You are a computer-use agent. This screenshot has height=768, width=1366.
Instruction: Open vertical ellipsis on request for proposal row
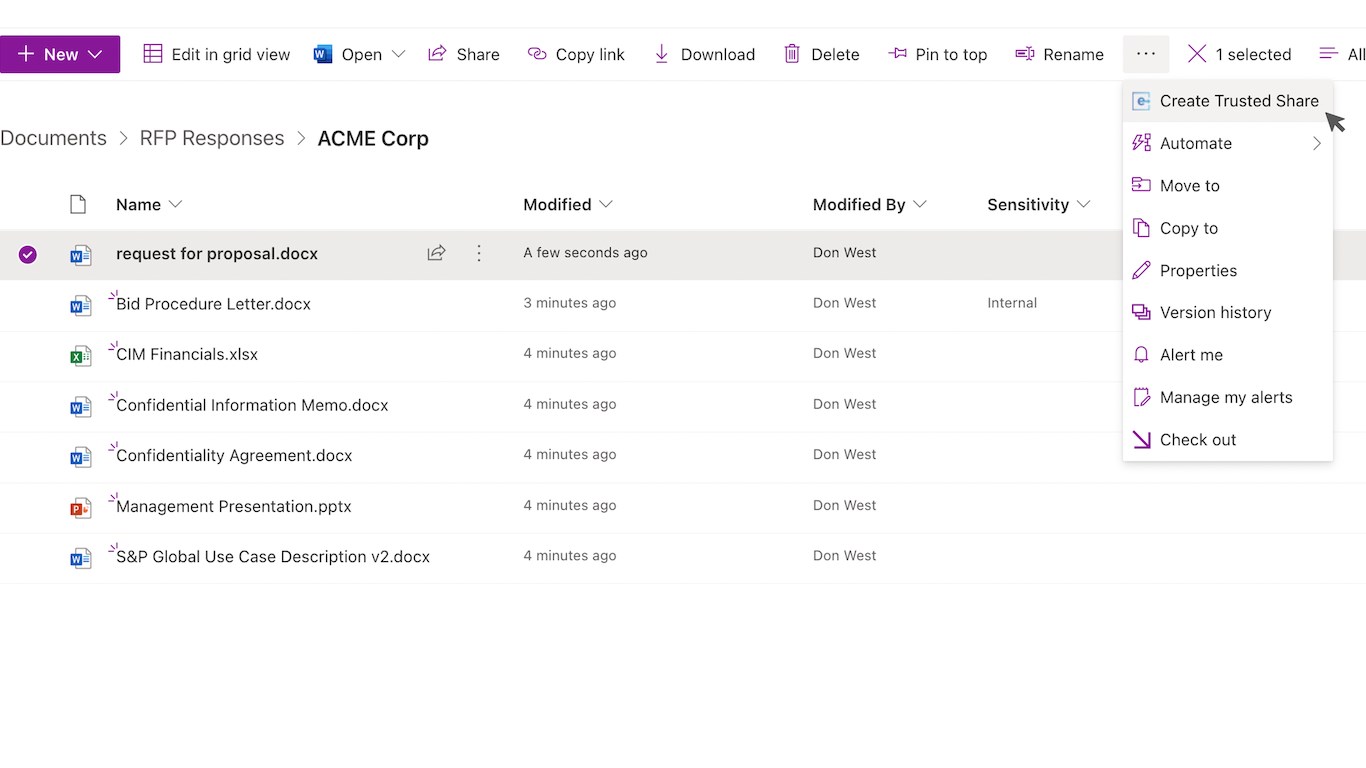click(479, 253)
